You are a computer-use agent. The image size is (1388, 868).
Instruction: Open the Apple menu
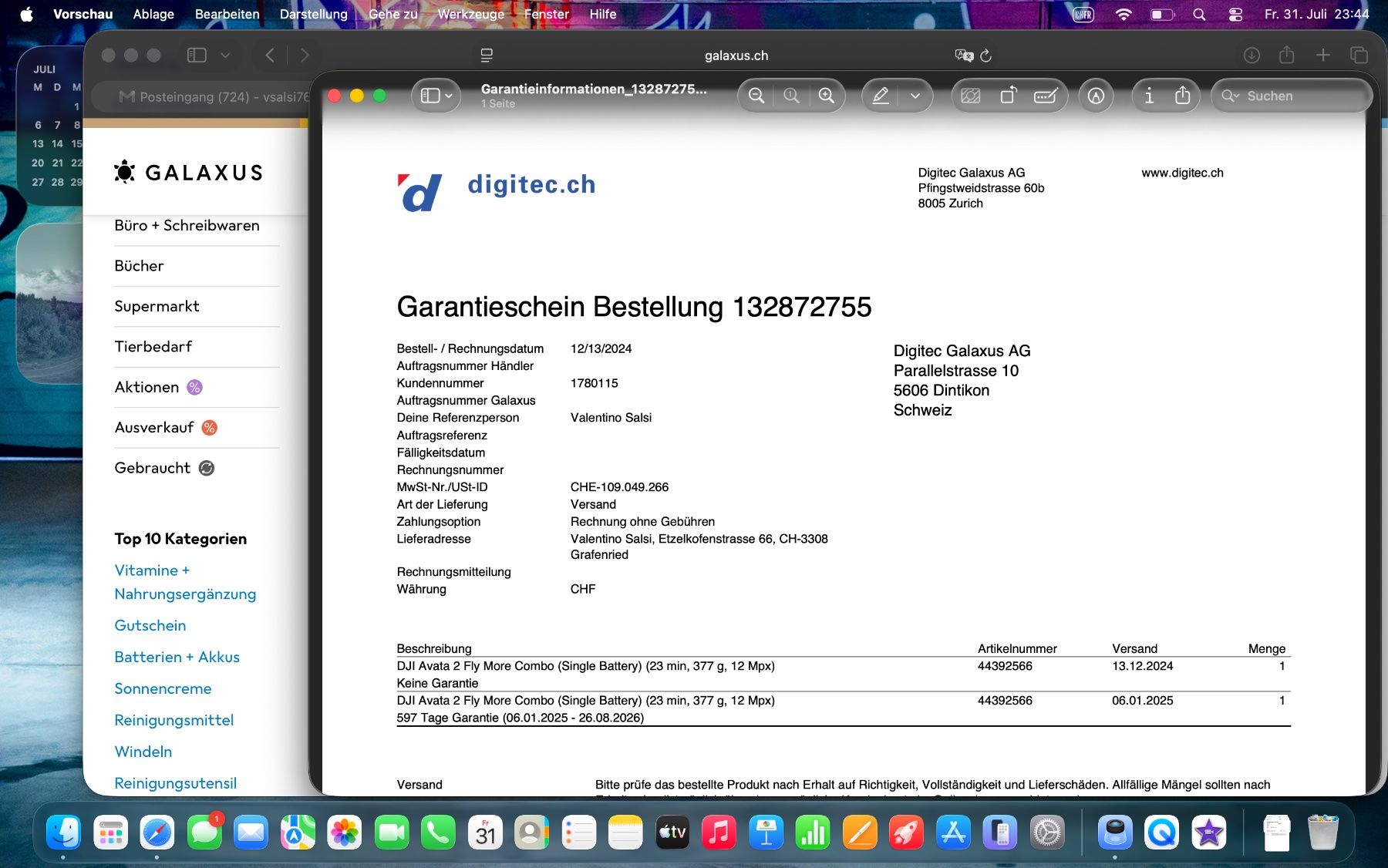tap(26, 14)
